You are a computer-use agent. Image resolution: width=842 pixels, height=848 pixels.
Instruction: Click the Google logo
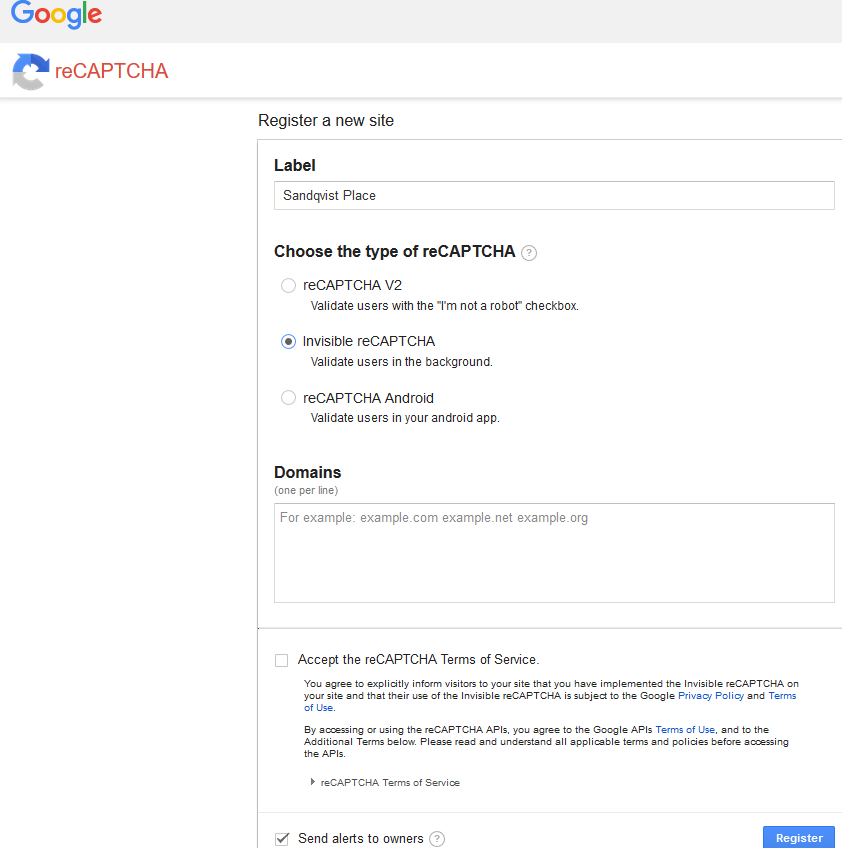[x=56, y=16]
